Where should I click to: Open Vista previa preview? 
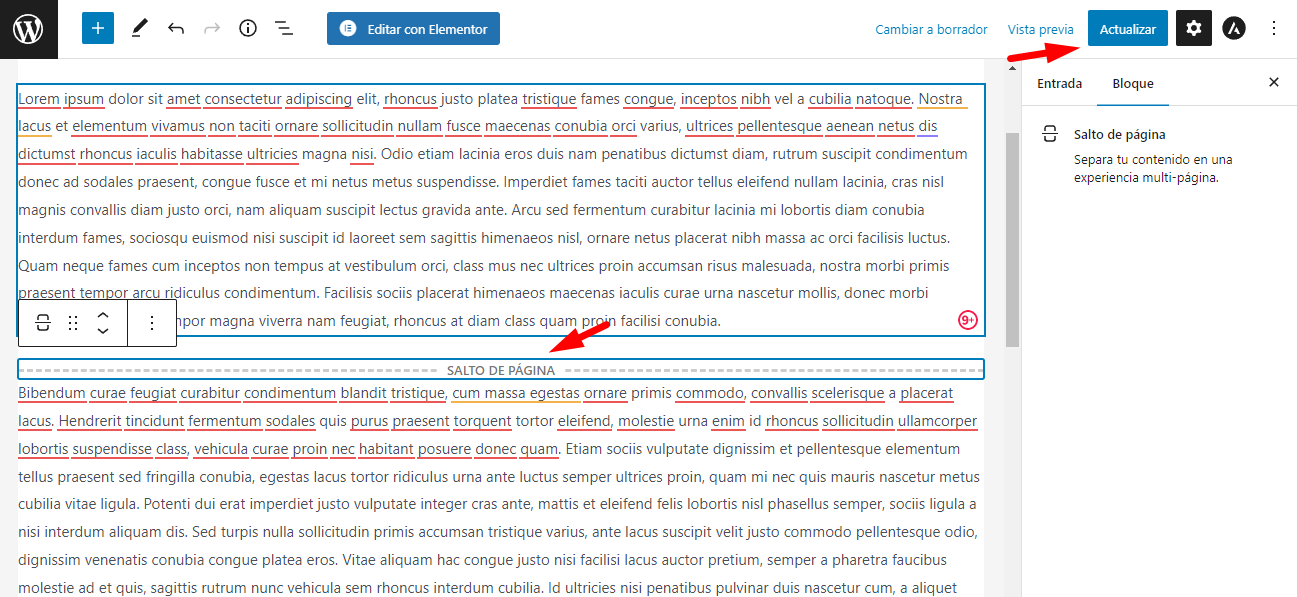(x=1041, y=30)
